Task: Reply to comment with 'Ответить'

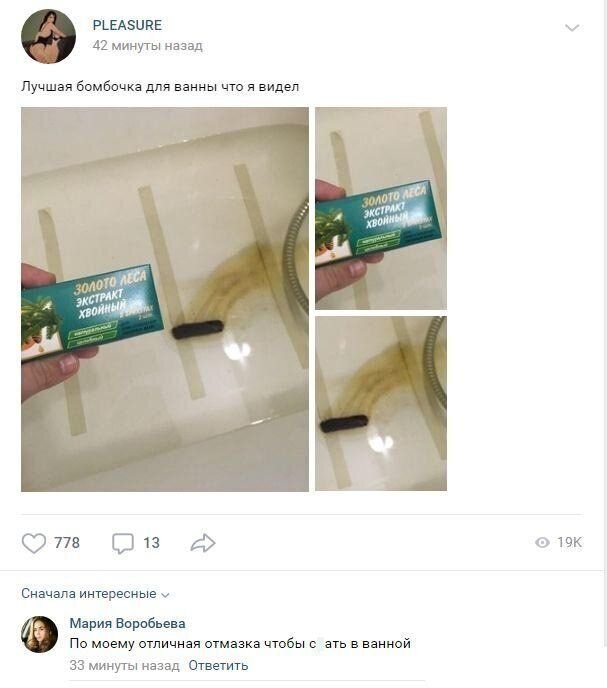Action: 218,665
